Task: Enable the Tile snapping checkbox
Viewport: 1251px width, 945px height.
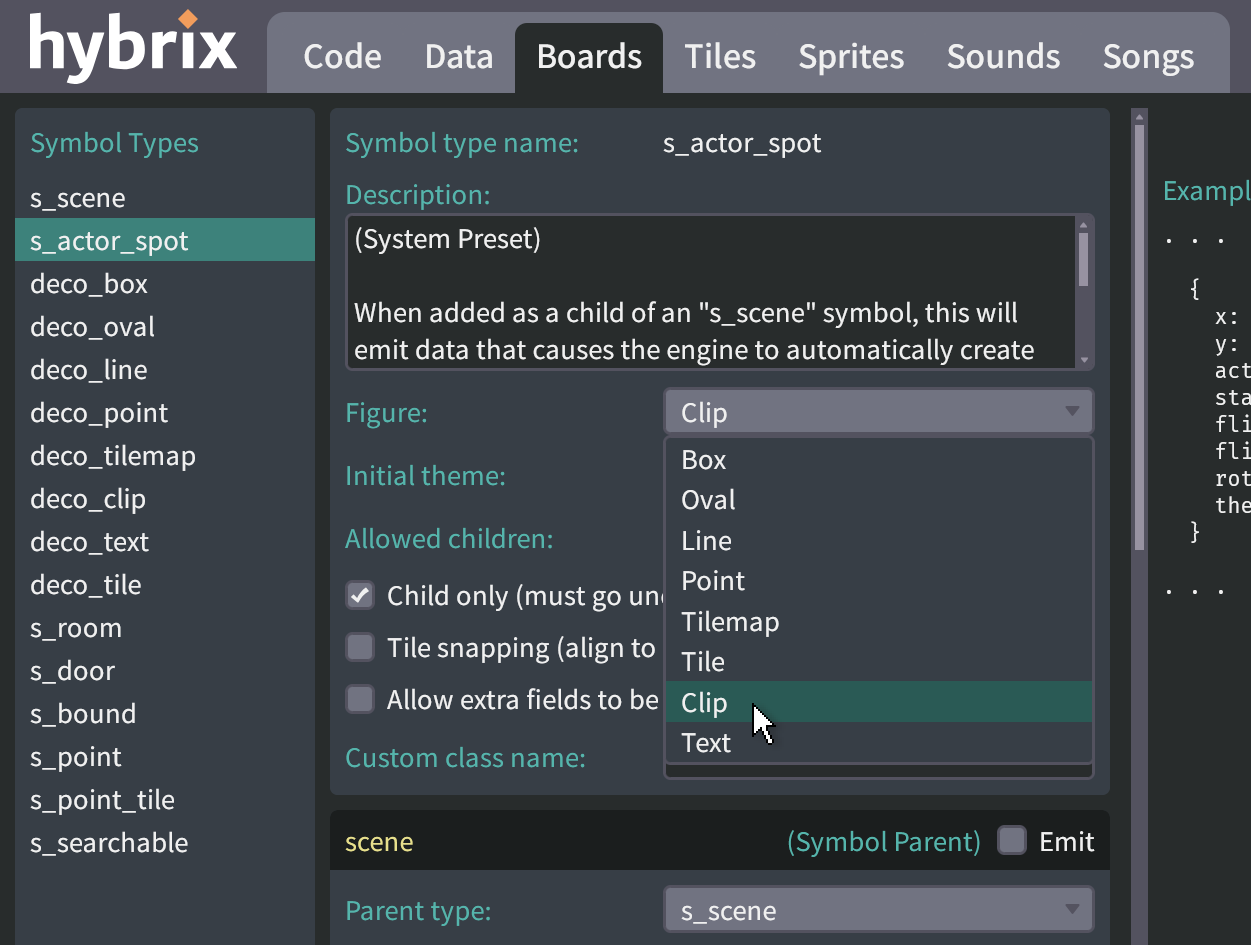Action: pos(360,648)
